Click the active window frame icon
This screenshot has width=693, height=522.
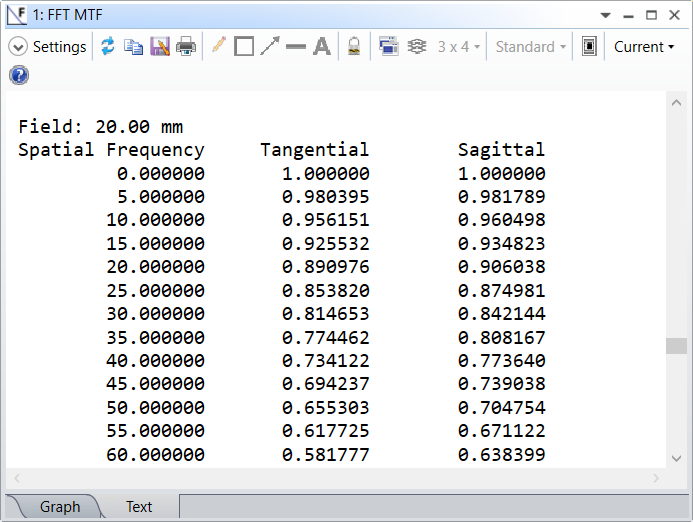tap(589, 46)
